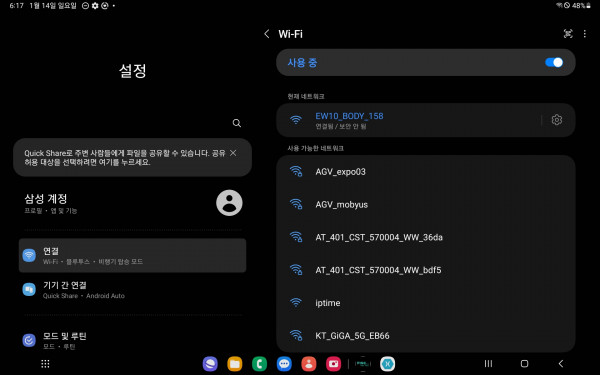Select the 연결 settings category
This screenshot has width=600, height=375.
coord(132,256)
